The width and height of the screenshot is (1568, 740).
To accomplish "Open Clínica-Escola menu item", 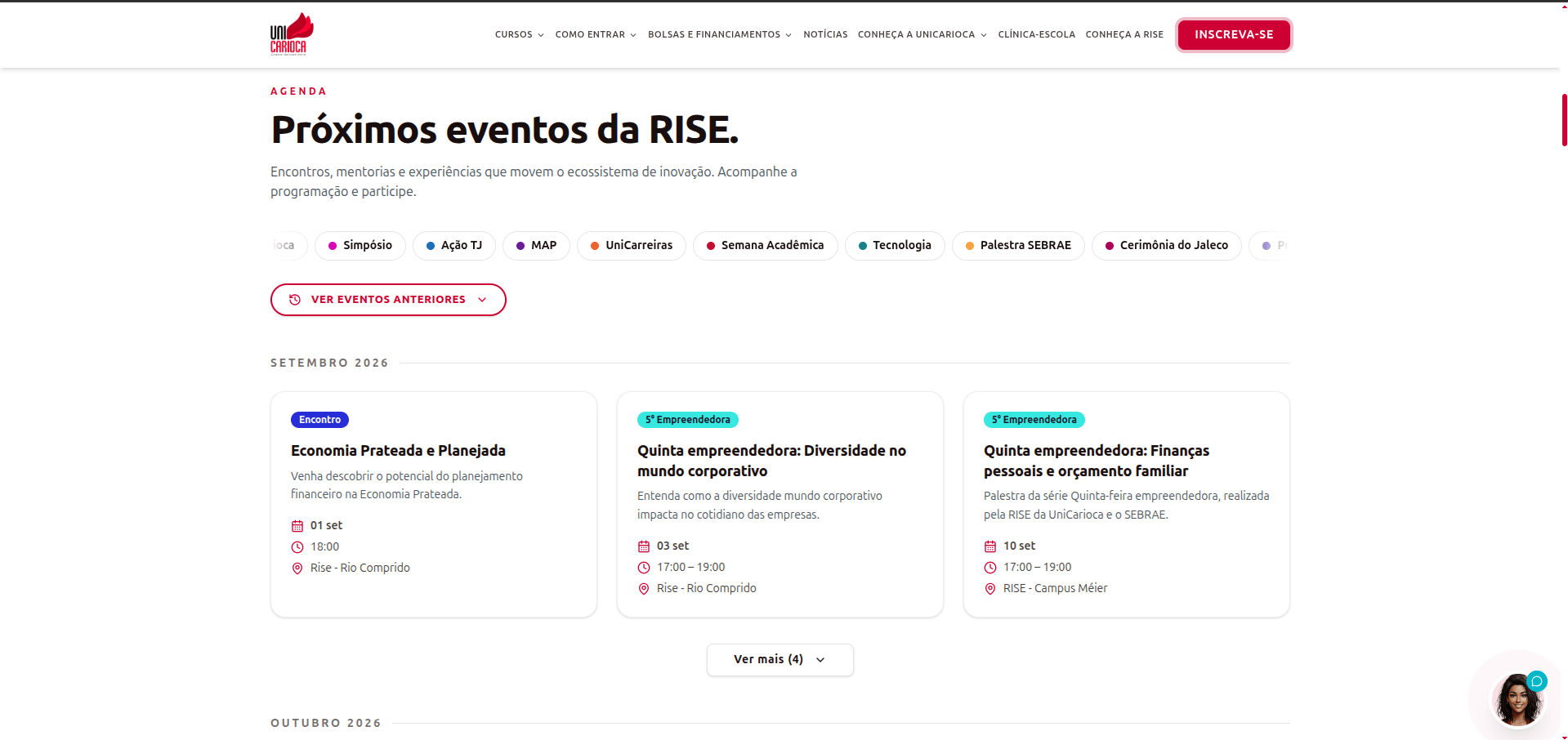I will pos(1037,34).
